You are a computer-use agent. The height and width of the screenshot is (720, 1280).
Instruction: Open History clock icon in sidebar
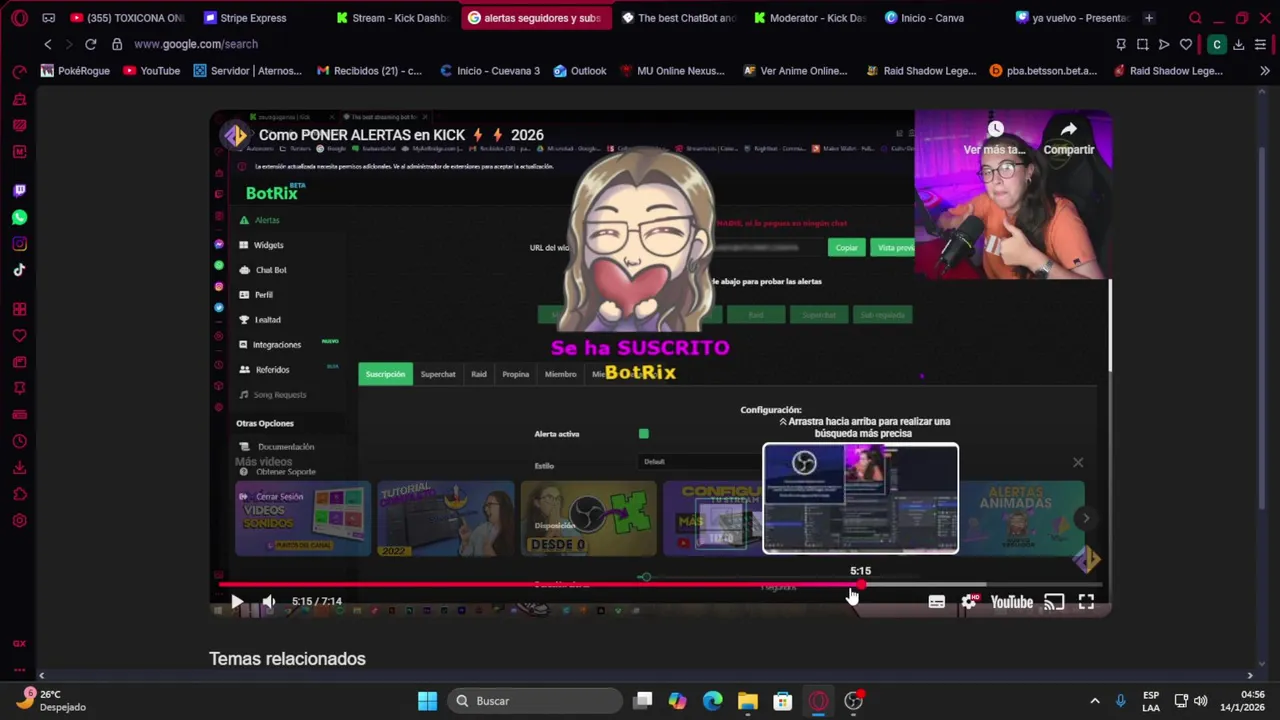click(x=19, y=441)
